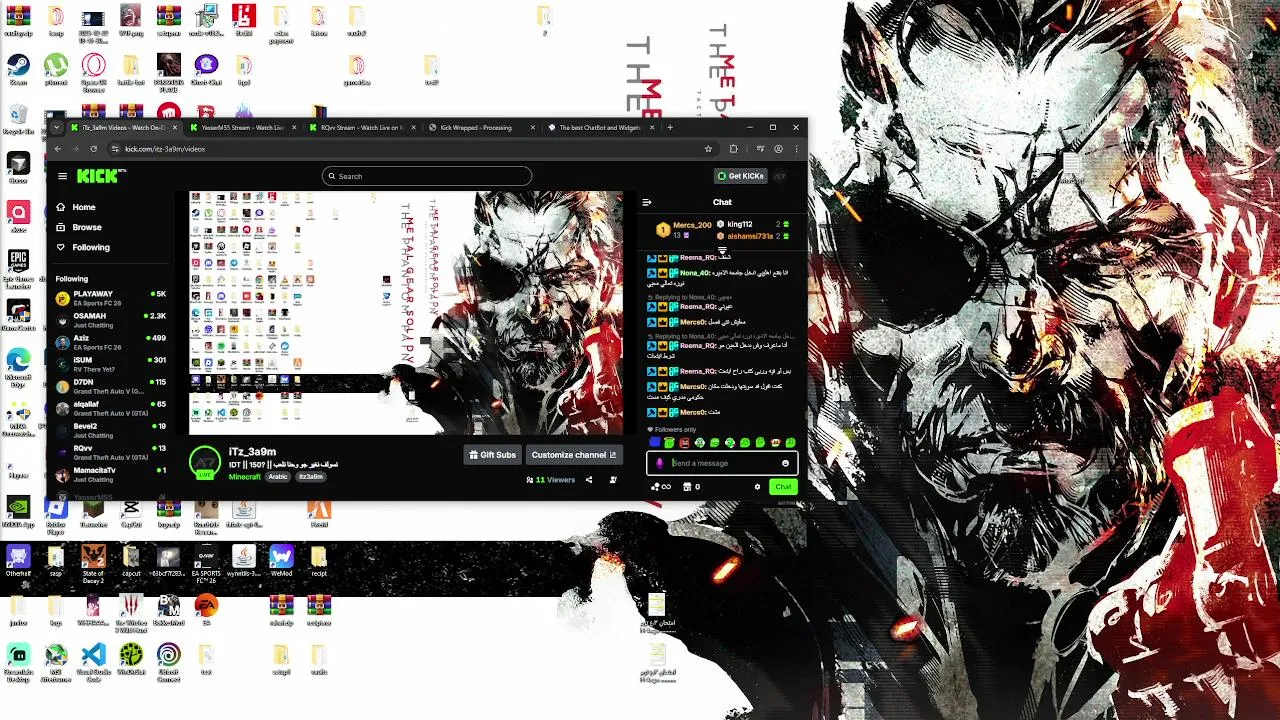Click the gift shop icon below chat input
The width and height of the screenshot is (1280, 720).
click(687, 487)
